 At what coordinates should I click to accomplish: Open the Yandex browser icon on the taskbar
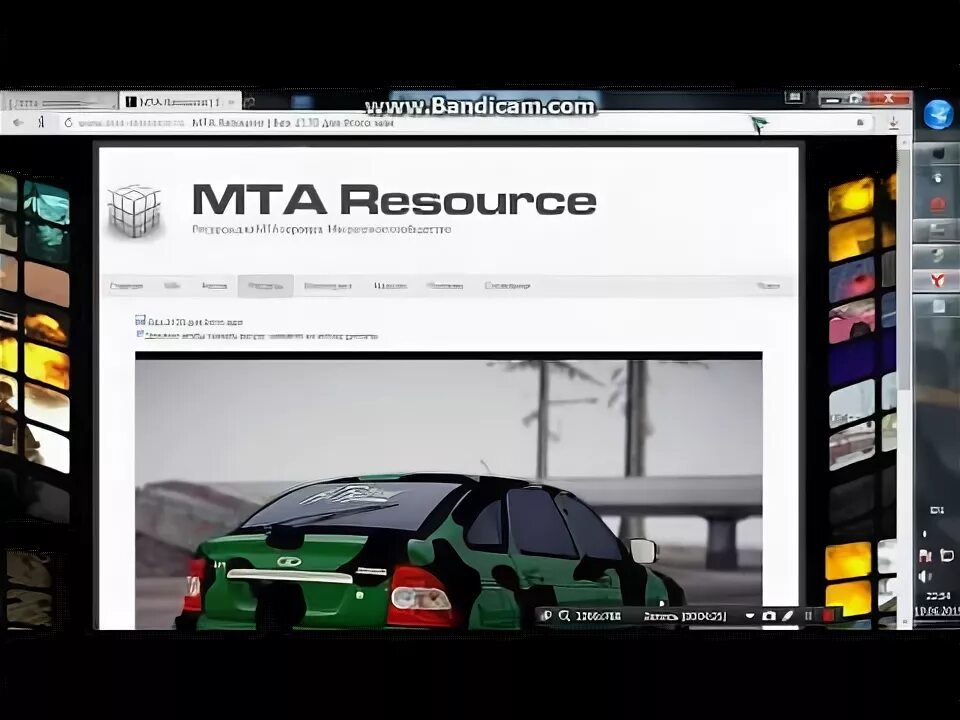(x=937, y=280)
